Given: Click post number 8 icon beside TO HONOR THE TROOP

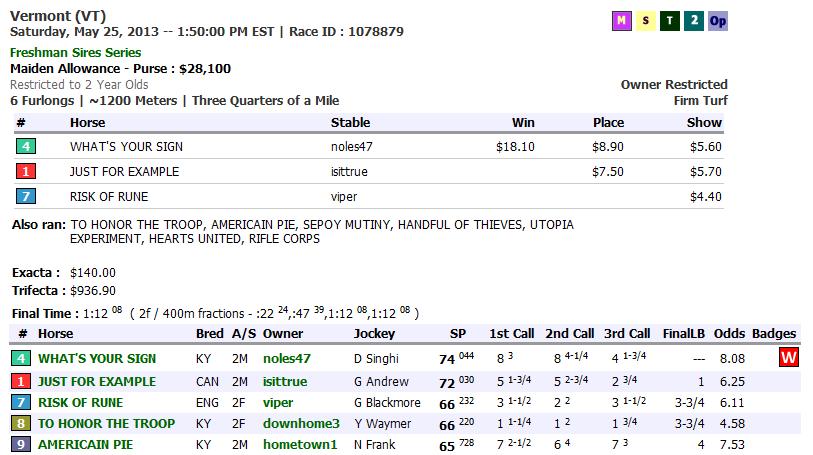Looking at the screenshot, I should pyautogui.click(x=20, y=423).
